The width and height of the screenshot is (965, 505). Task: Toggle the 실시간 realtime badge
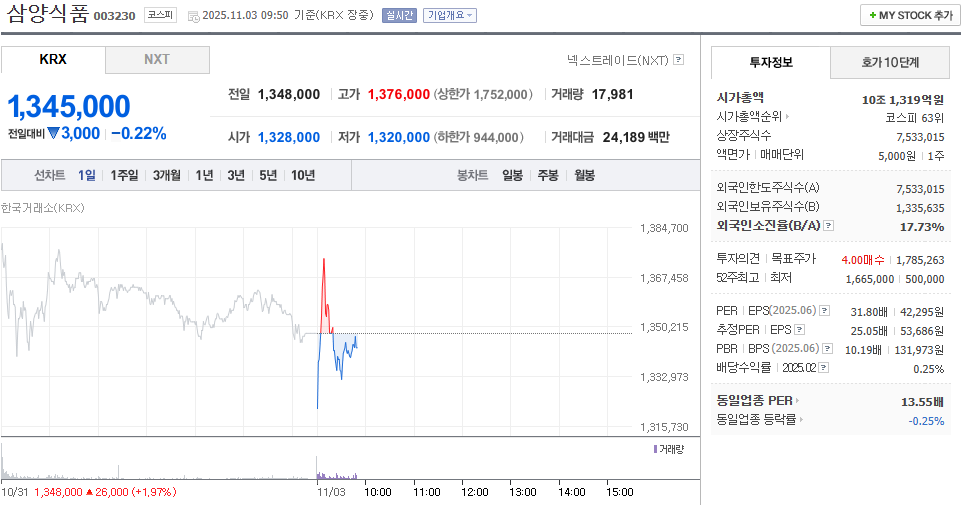click(x=399, y=15)
